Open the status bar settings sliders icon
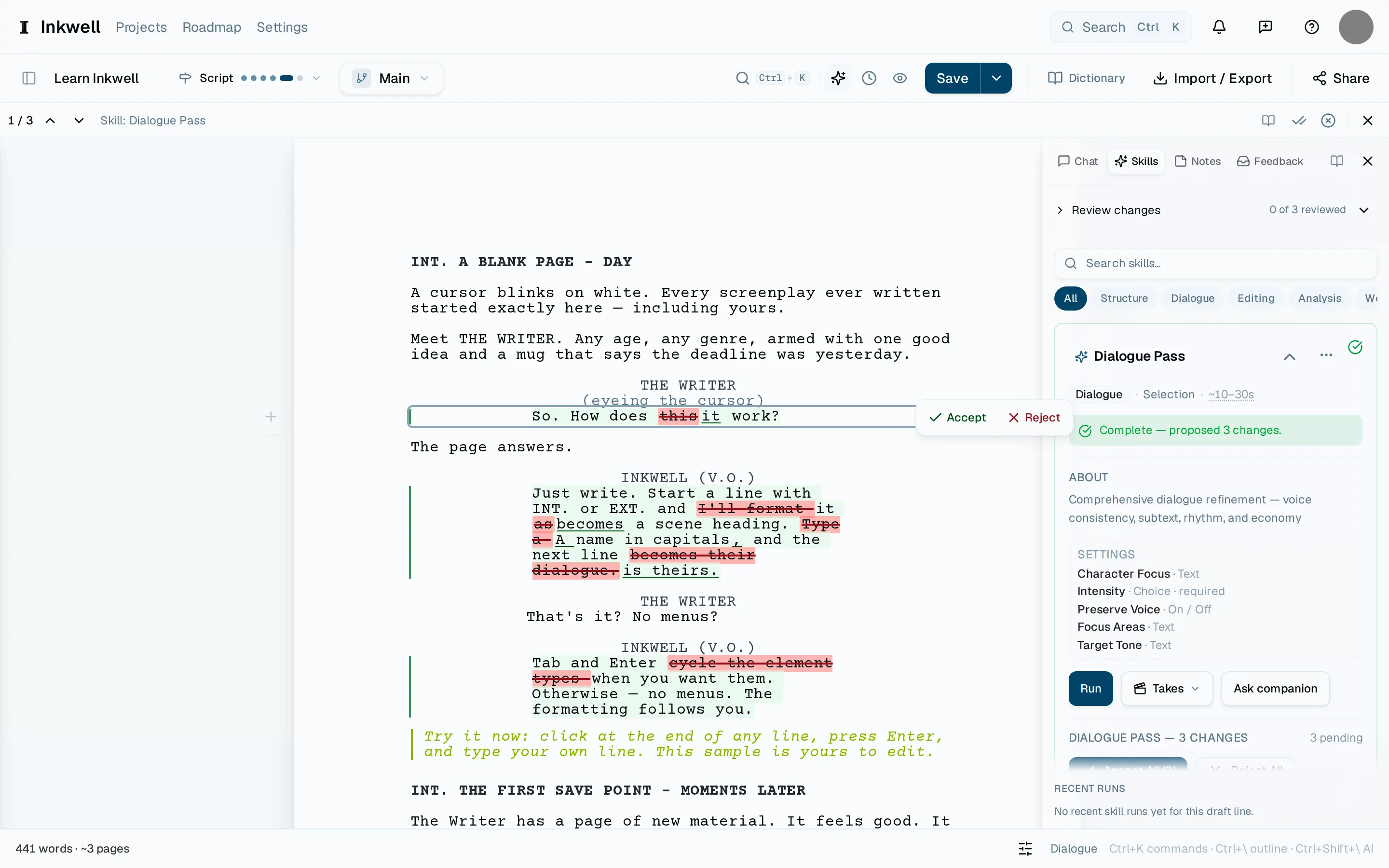Screen dimensions: 1389x868 [1025, 849]
